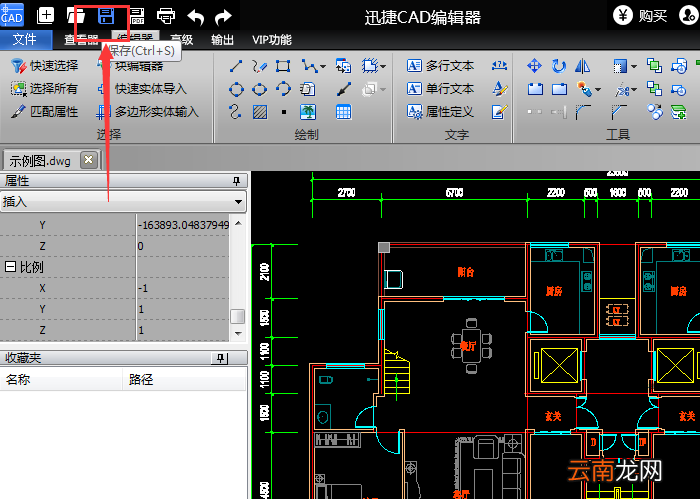Click 快速选择 quick select
Viewport: 700px width, 499px height.
pos(45,66)
